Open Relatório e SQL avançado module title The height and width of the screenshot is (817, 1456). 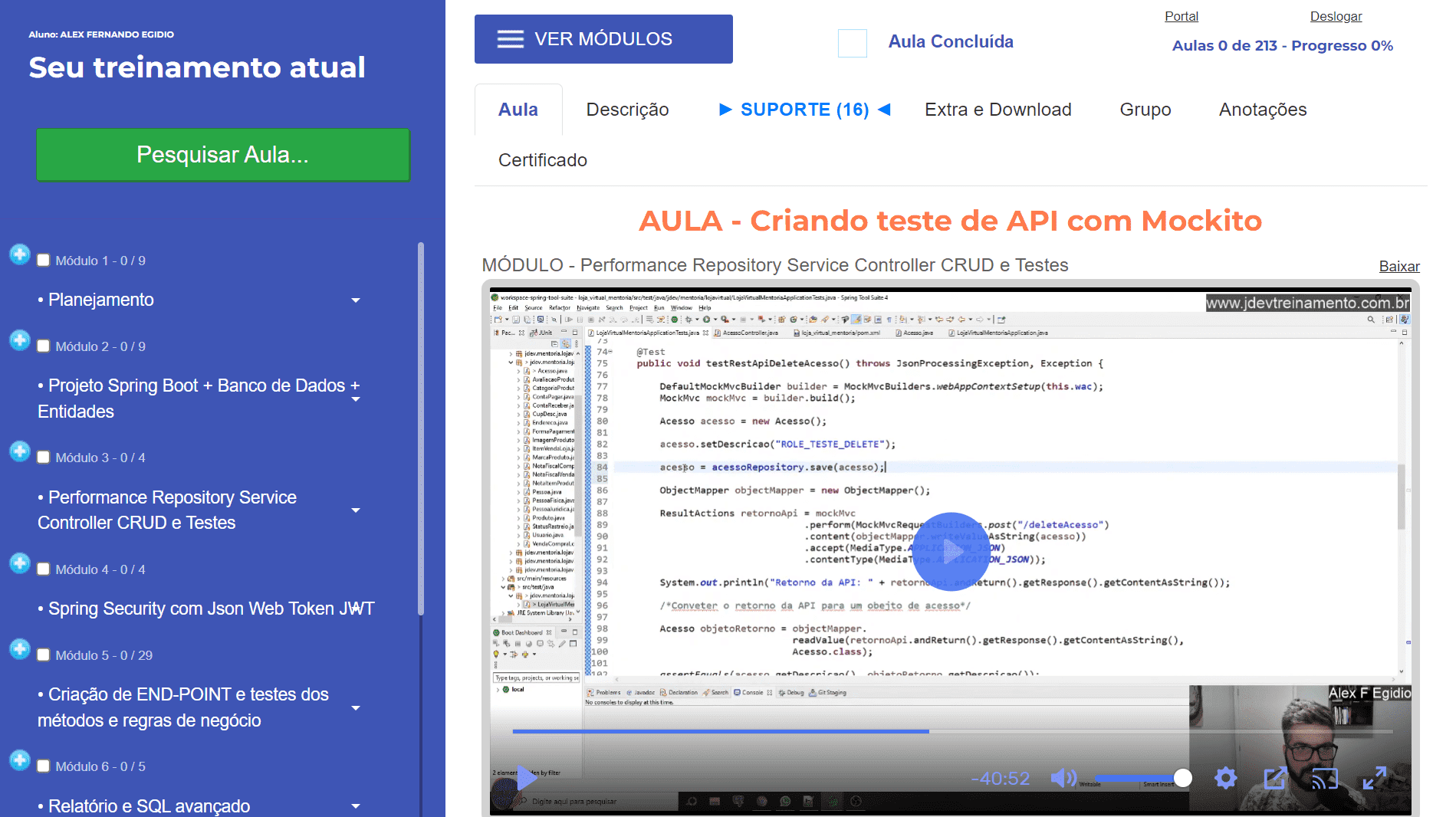click(x=143, y=806)
